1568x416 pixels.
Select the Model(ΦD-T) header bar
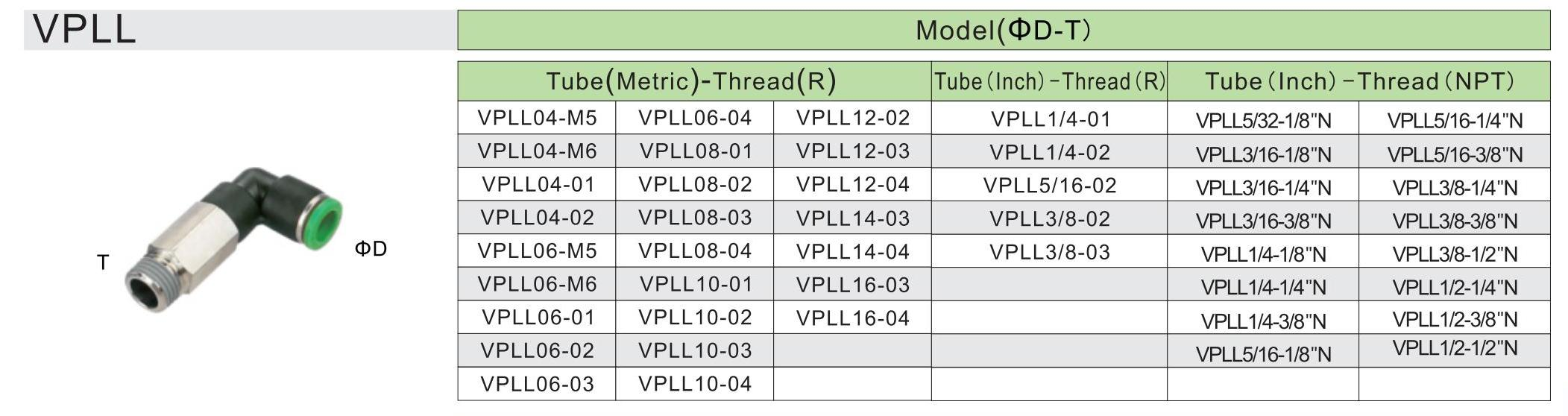pyautogui.click(x=1003, y=30)
